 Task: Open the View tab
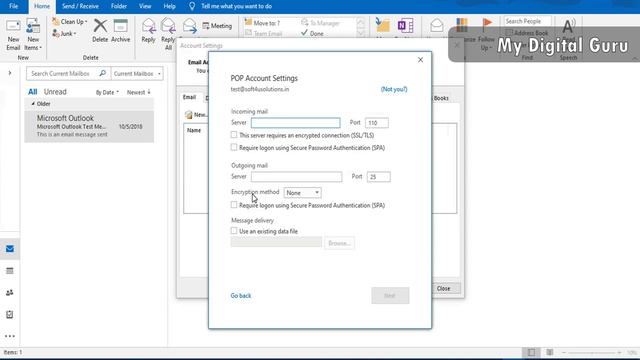[x=145, y=6]
